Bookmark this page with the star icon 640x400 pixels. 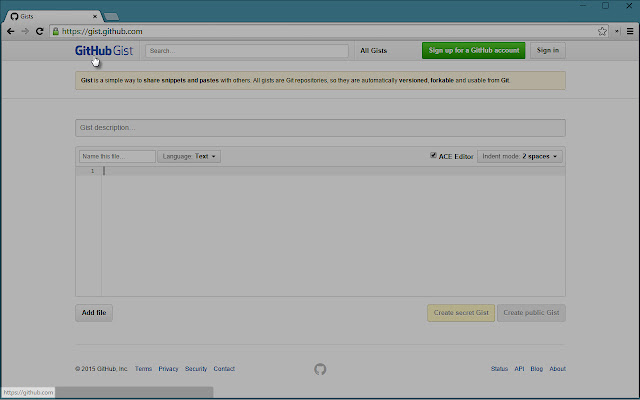tap(602, 31)
